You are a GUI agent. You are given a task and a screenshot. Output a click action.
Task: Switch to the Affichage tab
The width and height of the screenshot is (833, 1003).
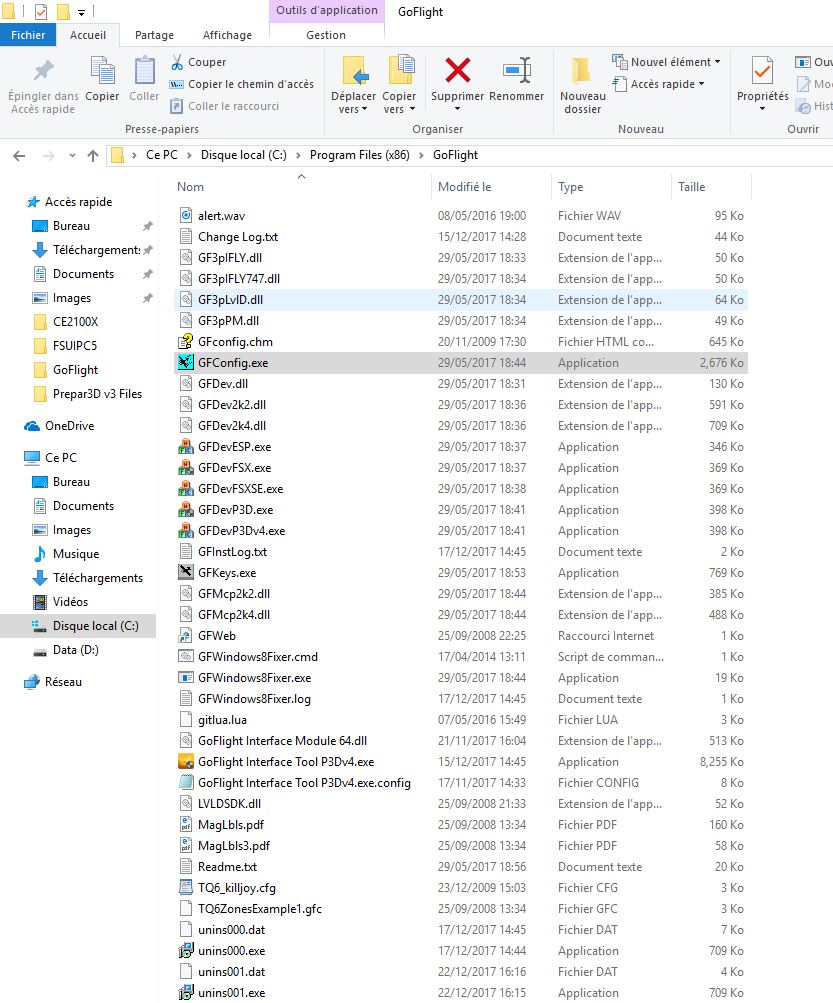[227, 35]
